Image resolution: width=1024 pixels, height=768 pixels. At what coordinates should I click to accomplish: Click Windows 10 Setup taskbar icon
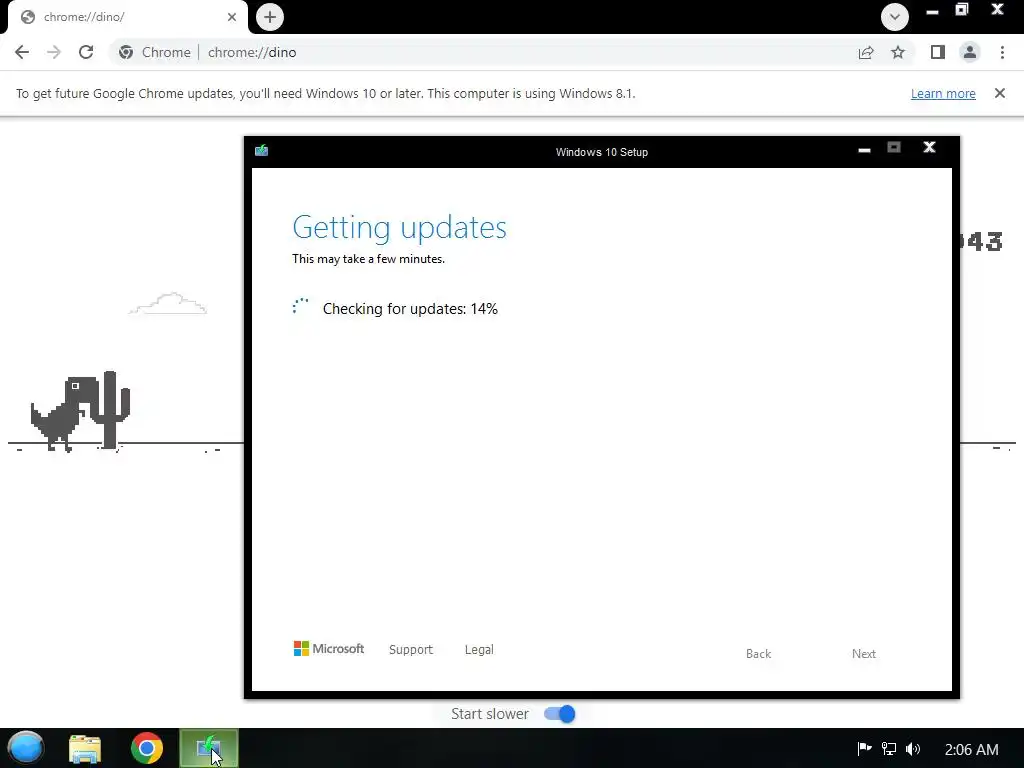coord(209,748)
